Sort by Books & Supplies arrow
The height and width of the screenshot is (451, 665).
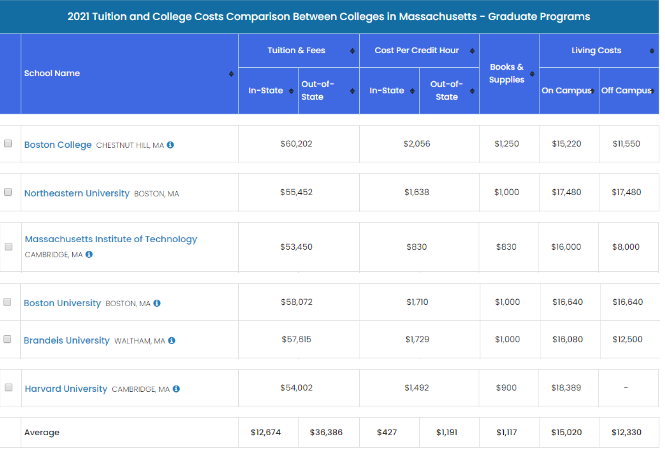[x=532, y=74]
